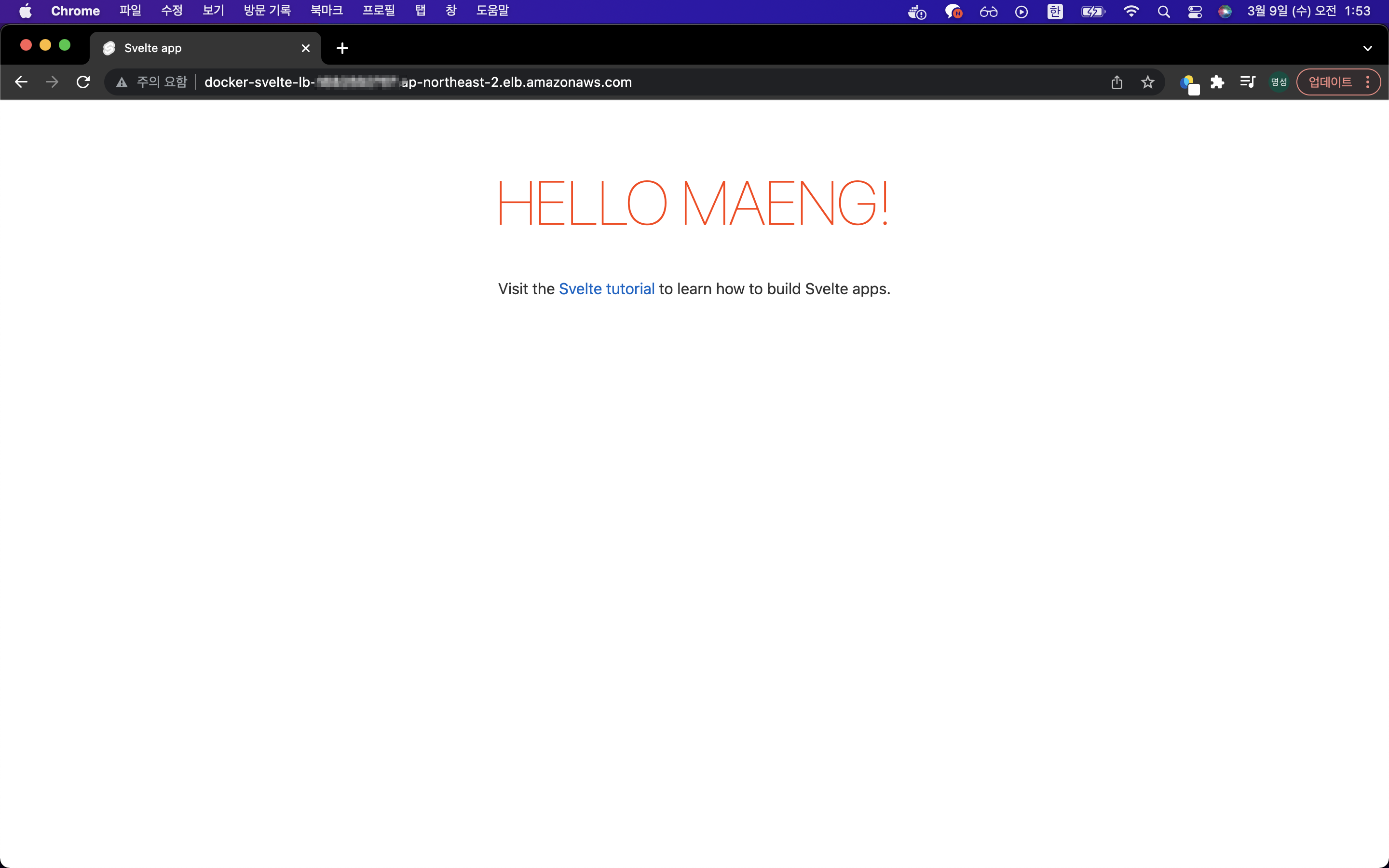This screenshot has width=1389, height=868.
Task: Open the share page icon
Action: 1117,82
